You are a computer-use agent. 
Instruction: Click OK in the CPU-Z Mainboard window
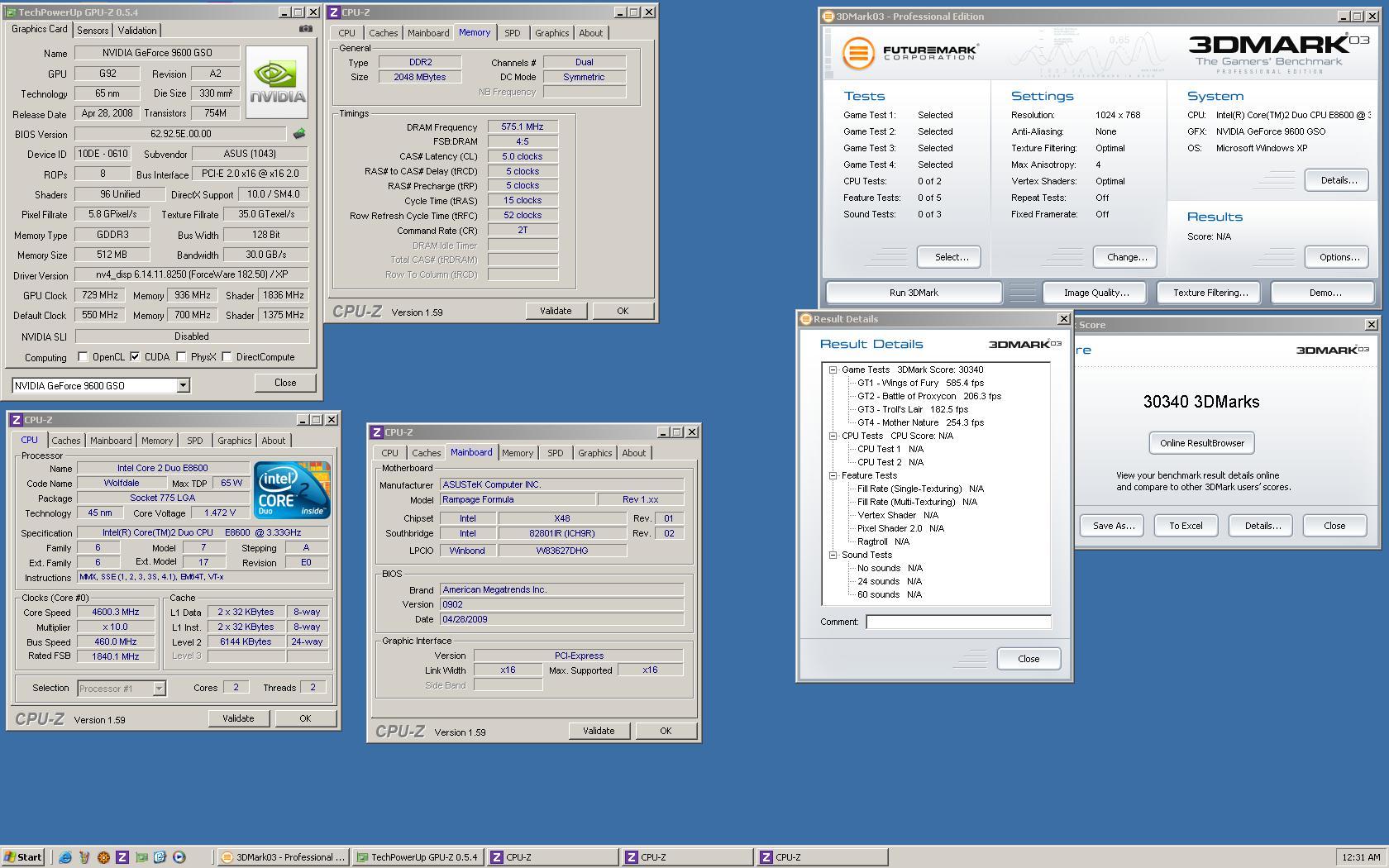point(666,731)
